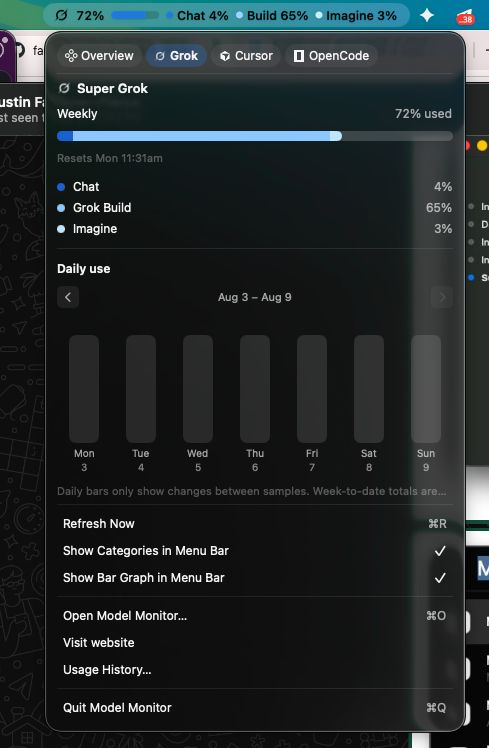
Task: Click the Super Grok logo icon
Action: [64, 88]
